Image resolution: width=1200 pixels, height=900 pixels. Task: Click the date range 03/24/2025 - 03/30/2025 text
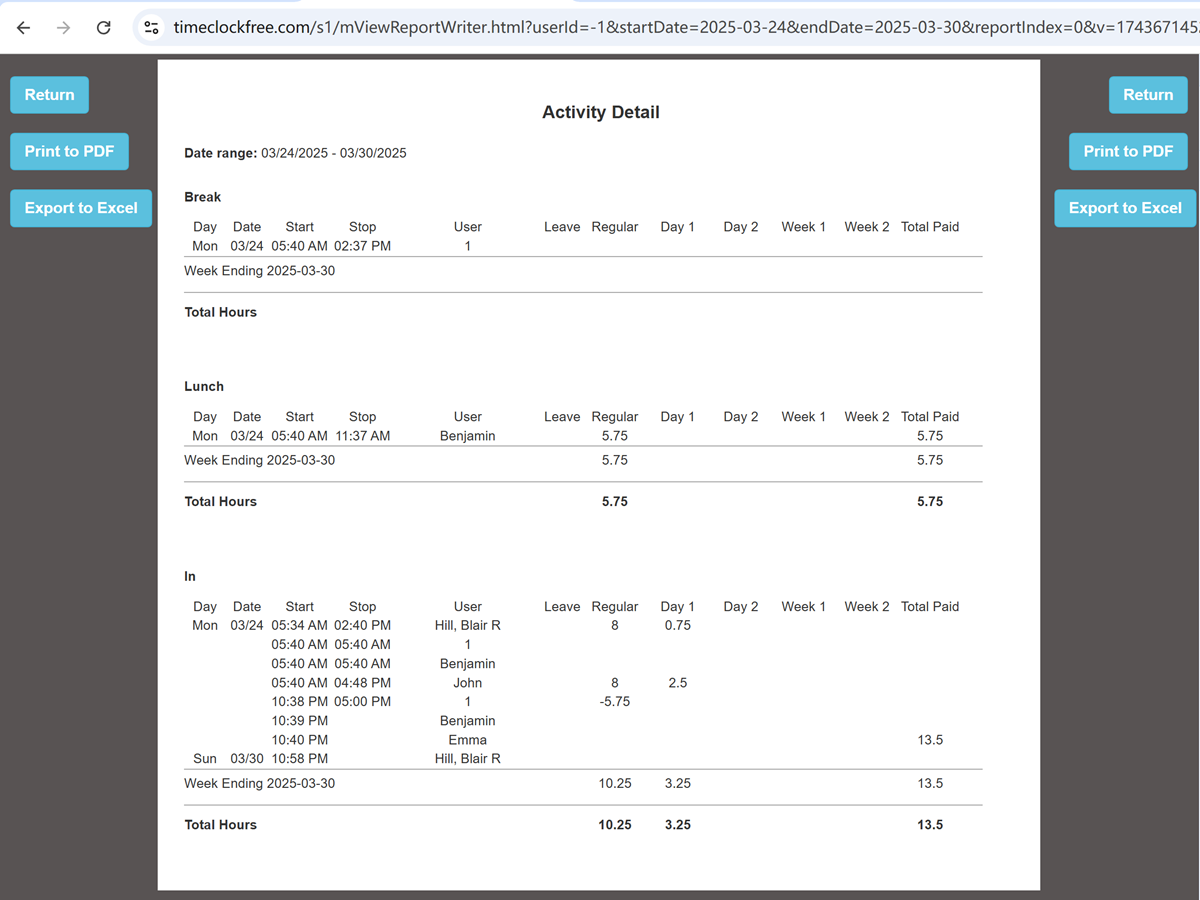point(334,153)
